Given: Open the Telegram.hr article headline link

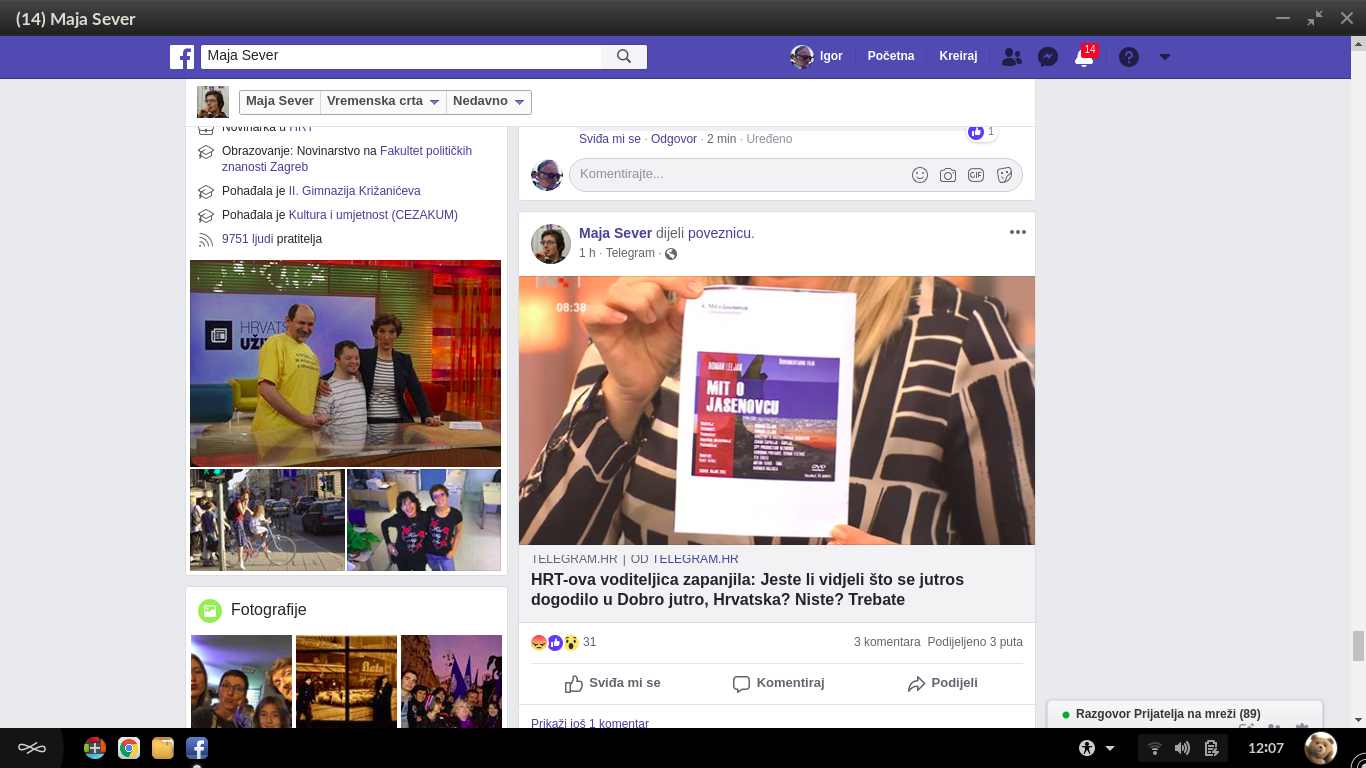Looking at the screenshot, I should click(747, 589).
